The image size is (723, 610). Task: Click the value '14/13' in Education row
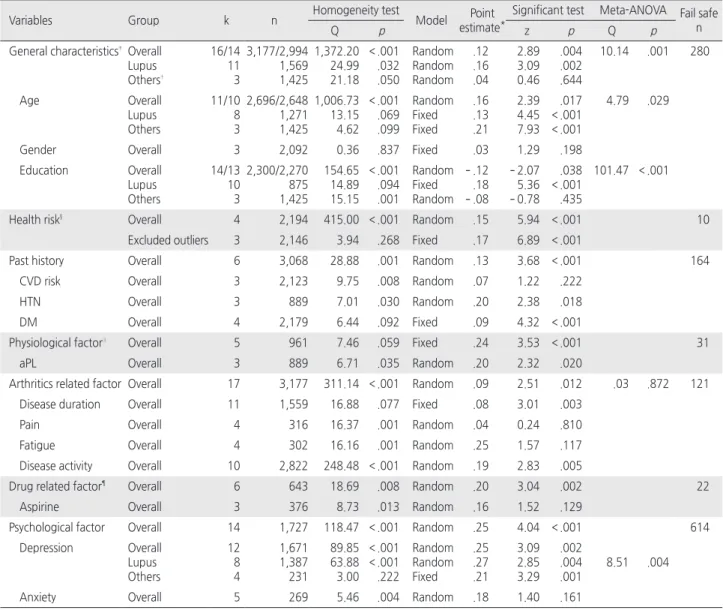click(x=225, y=171)
